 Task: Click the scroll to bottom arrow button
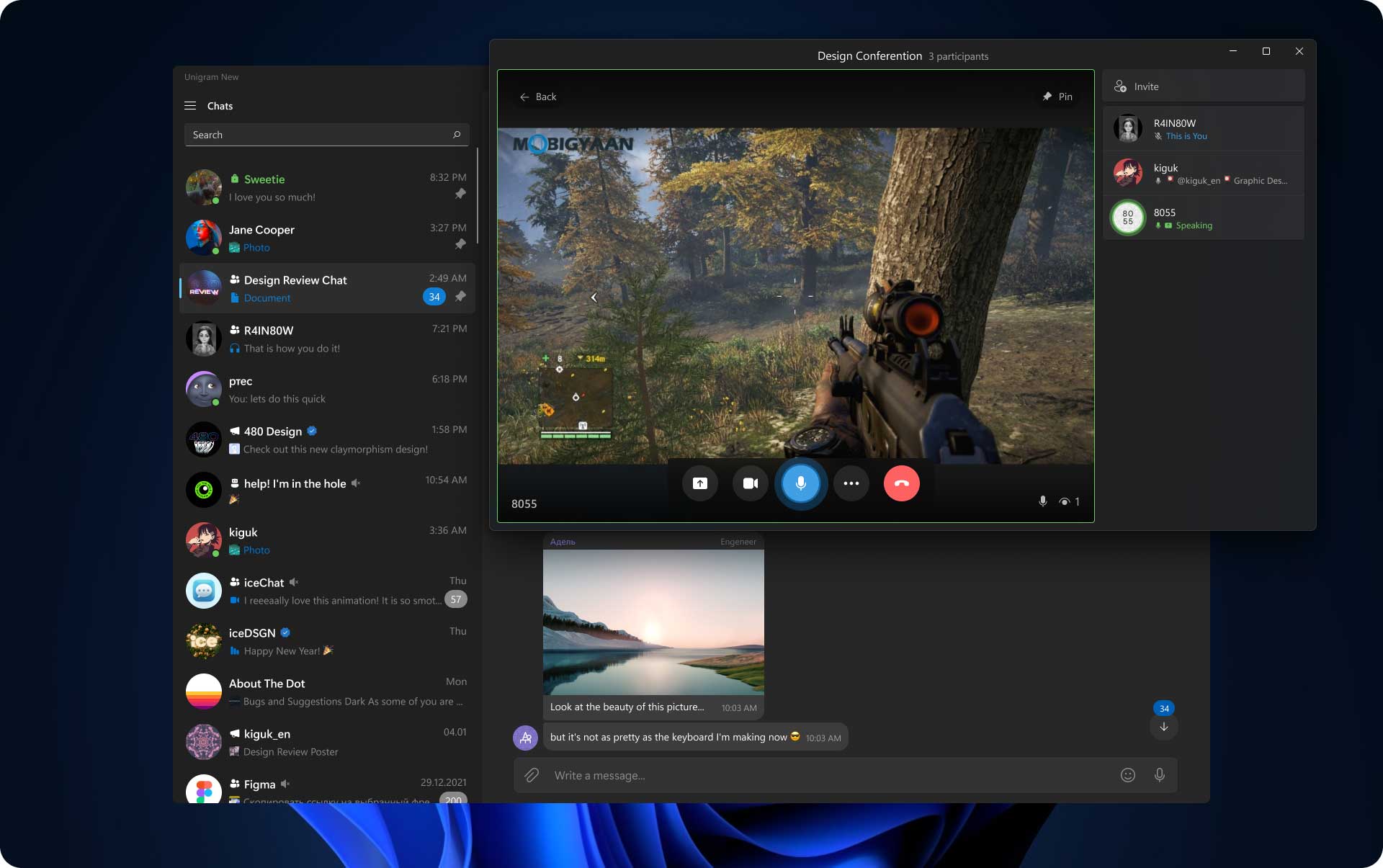tap(1164, 727)
